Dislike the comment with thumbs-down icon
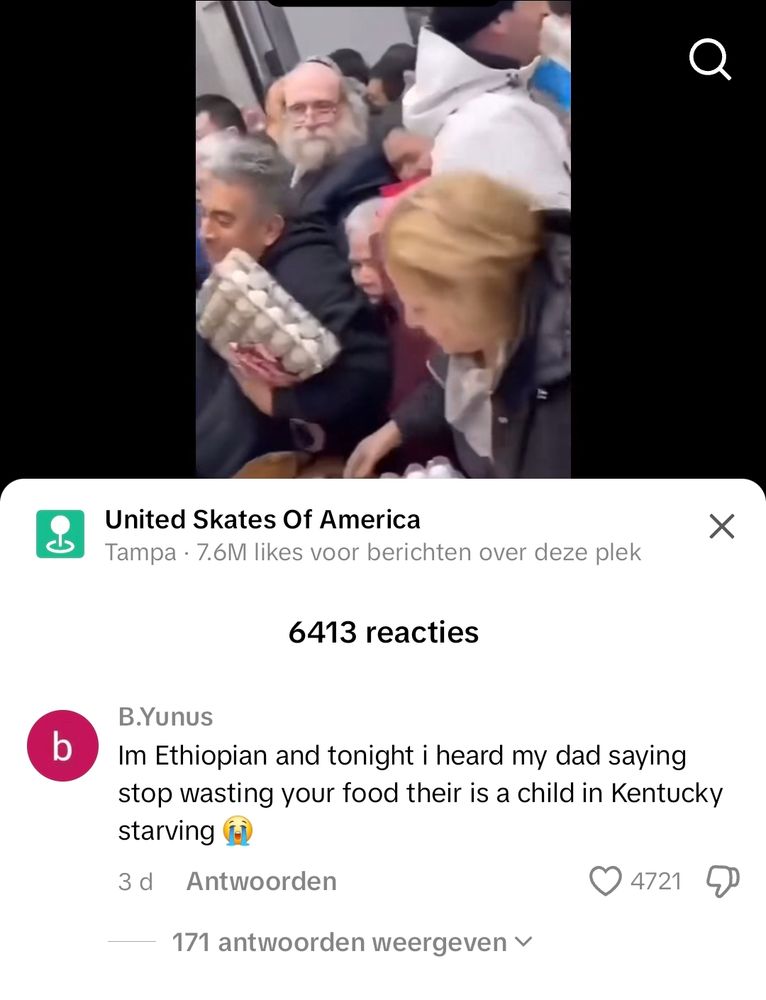The width and height of the screenshot is (766, 1000). [x=723, y=881]
